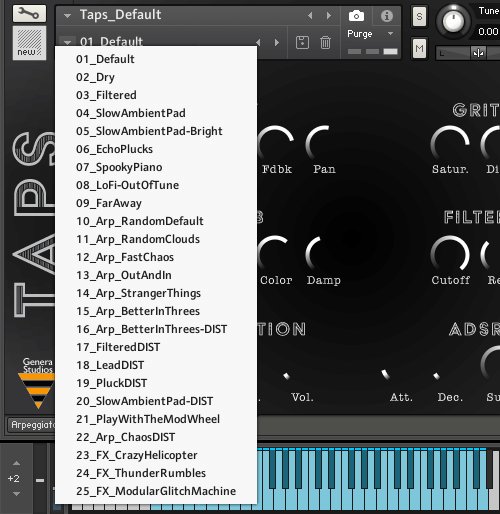Pick 23_FX_CrazyHelicopter snapshot

click(156, 455)
